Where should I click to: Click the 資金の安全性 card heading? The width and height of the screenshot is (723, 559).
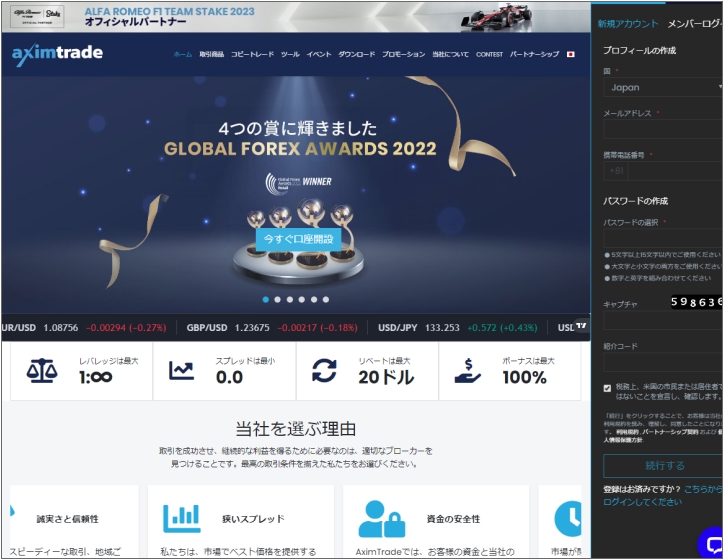coord(453,519)
